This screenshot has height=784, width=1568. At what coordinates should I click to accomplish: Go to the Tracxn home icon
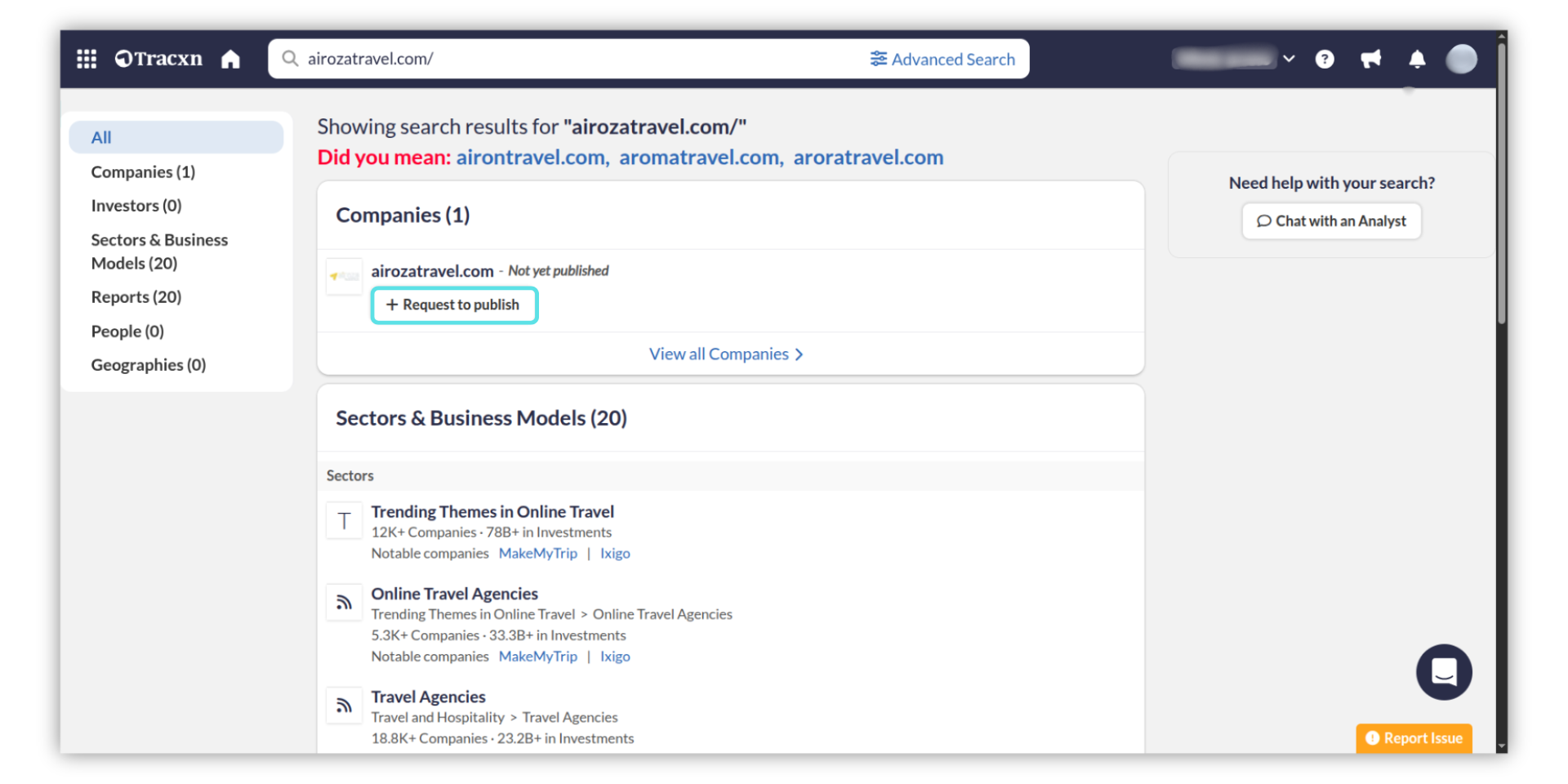point(230,59)
